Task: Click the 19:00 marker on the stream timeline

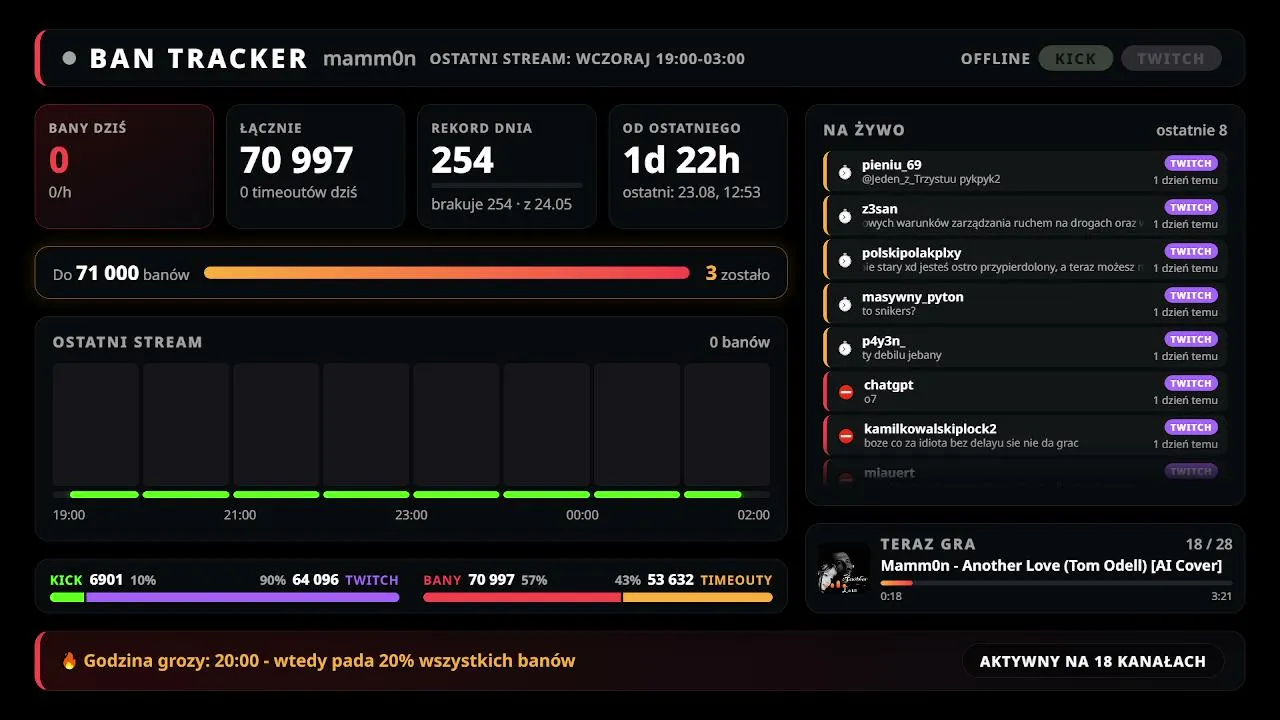Action: [x=69, y=515]
